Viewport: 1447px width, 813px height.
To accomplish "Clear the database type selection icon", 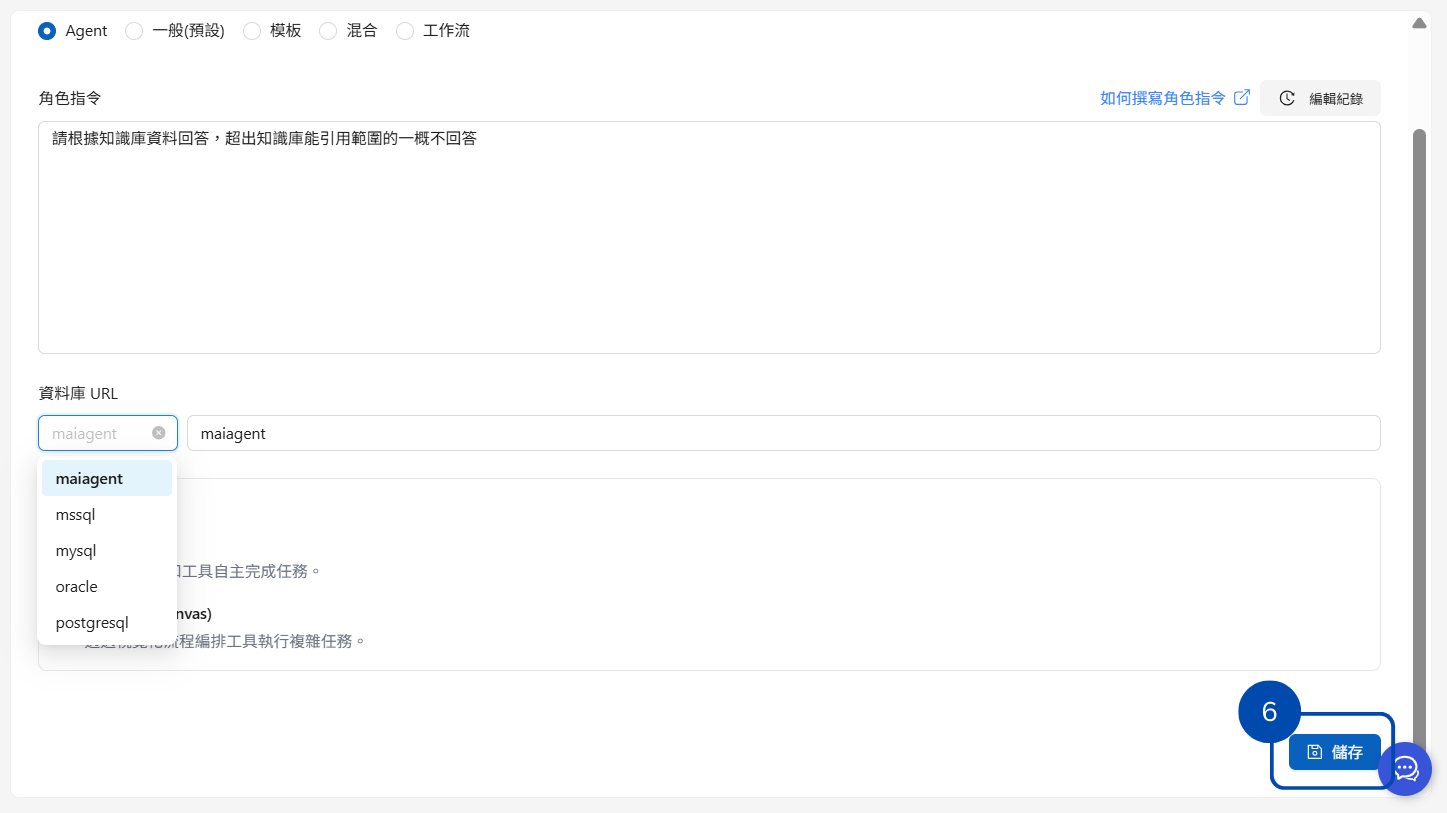I will coord(159,433).
